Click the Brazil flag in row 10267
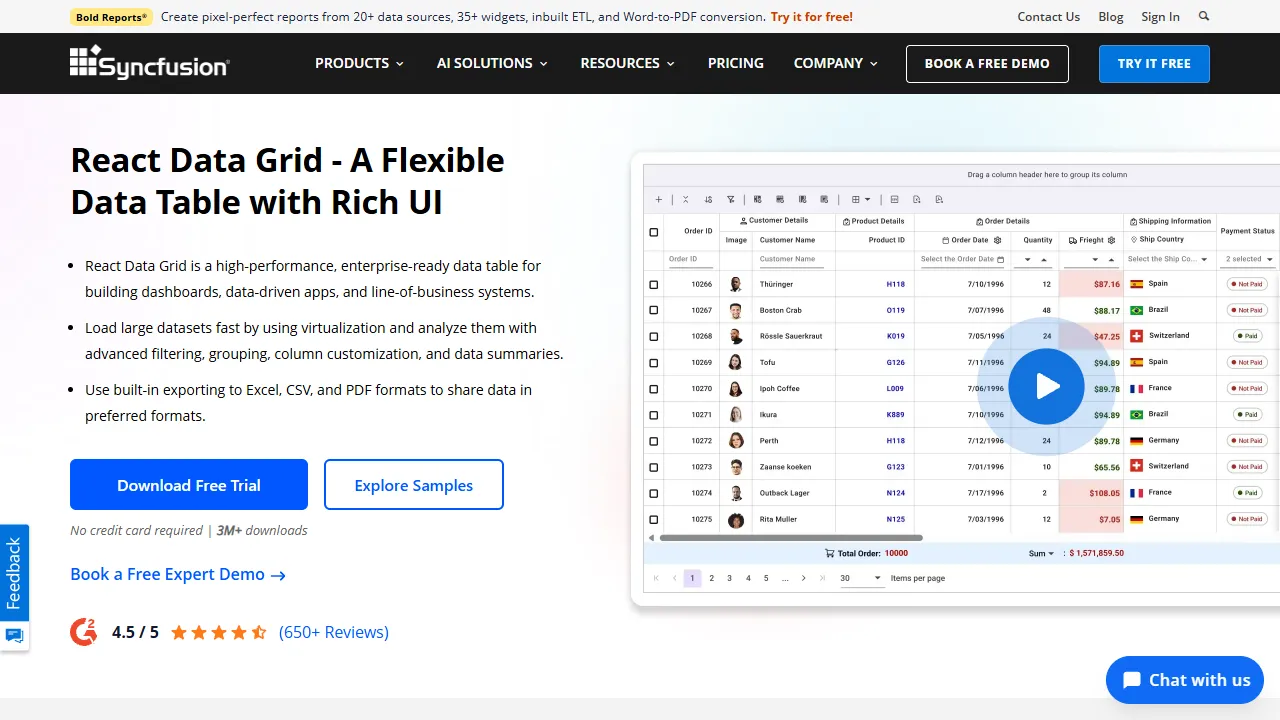Viewport: 1280px width, 720px height. 1136,310
